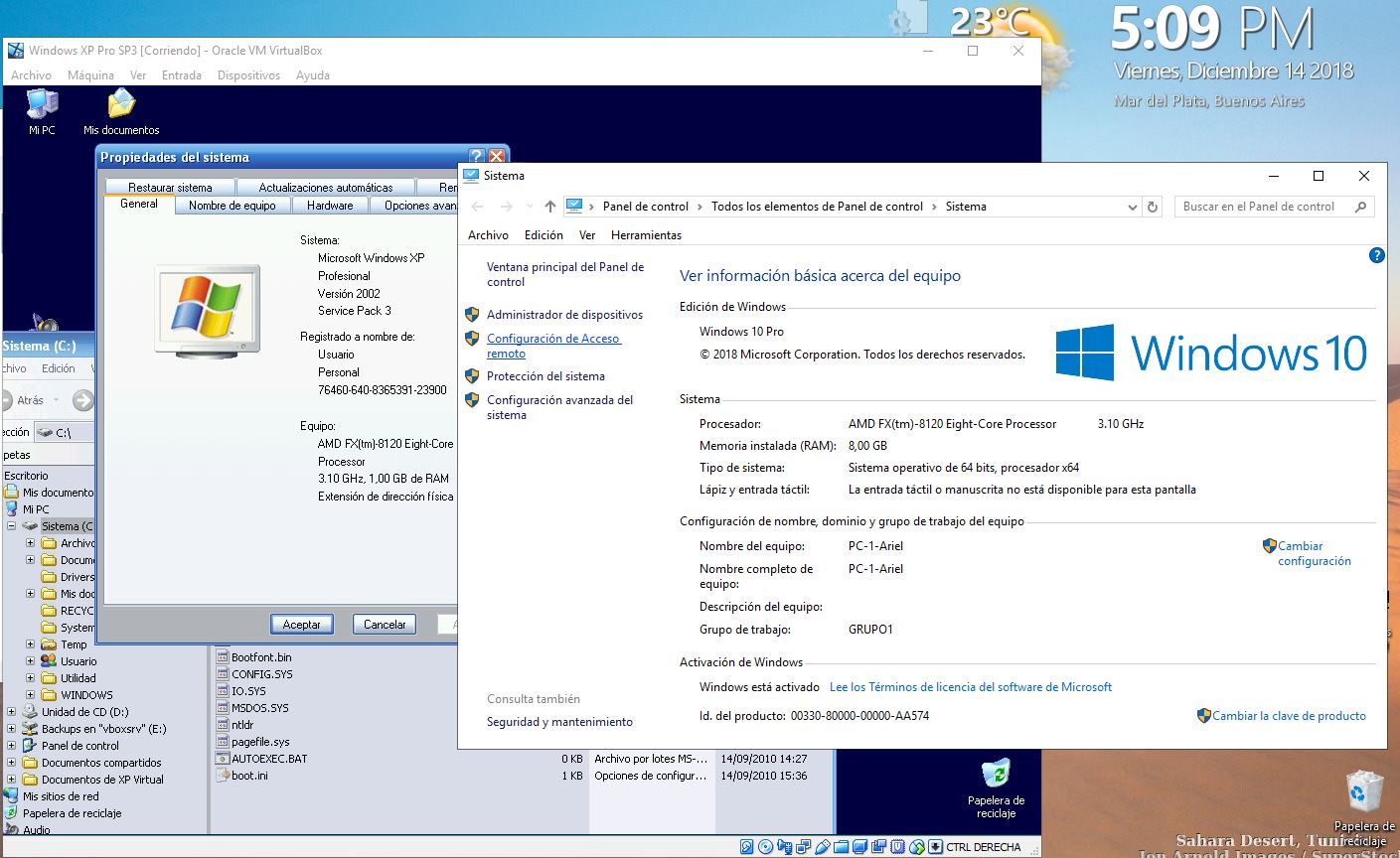Click Ventana principal del Panel de control
Viewport: 1400px width, 858px height.
point(565,274)
